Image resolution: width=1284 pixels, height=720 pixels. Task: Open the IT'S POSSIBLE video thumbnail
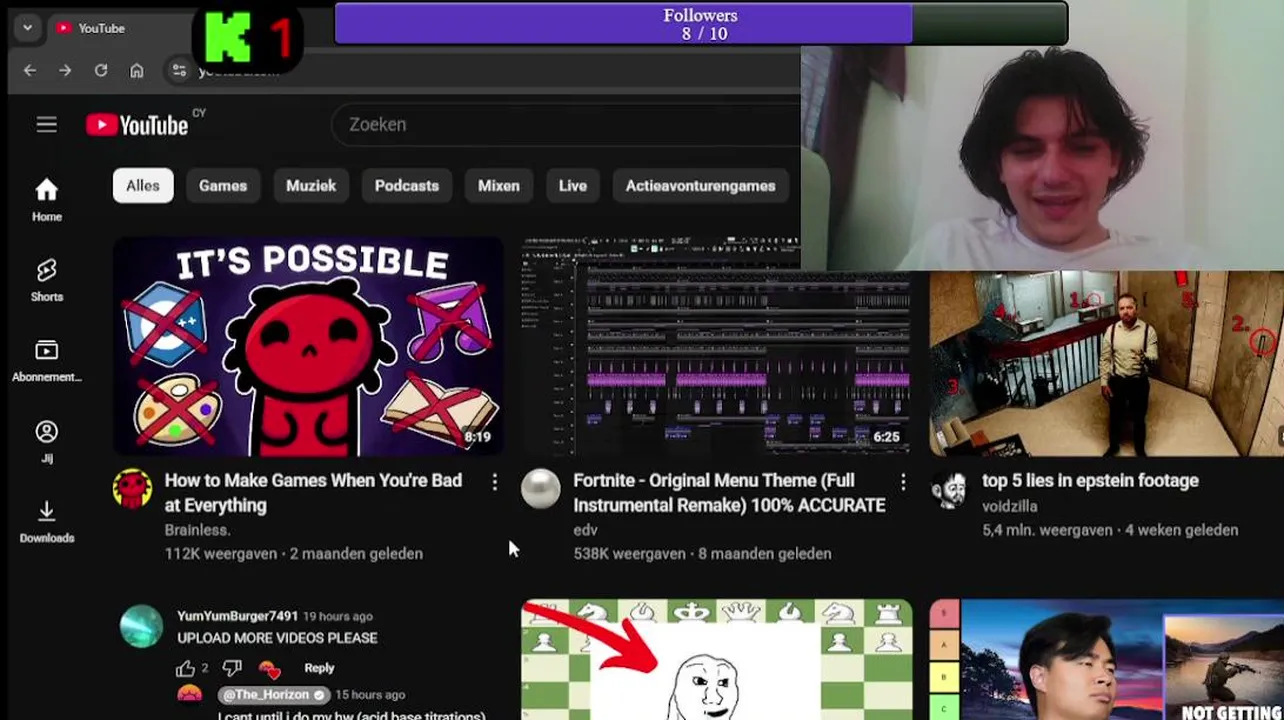[308, 346]
